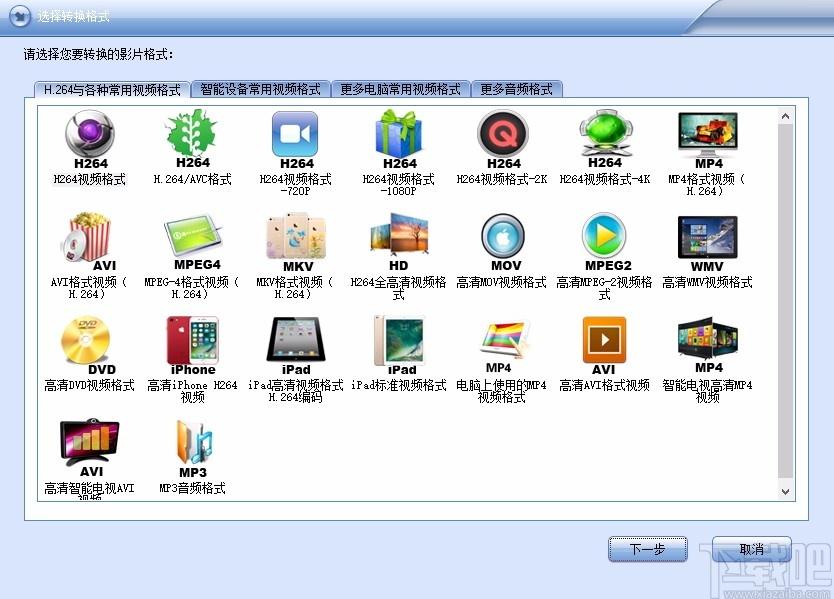Open the 智能设备常用视频格式 tab
The height and width of the screenshot is (599, 834).
coord(260,89)
